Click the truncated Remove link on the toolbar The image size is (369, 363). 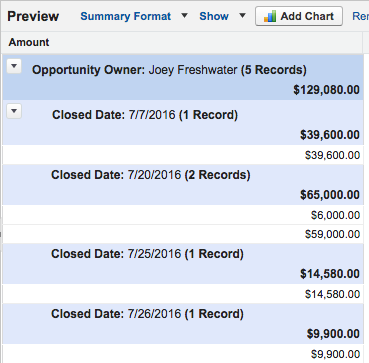pos(360,16)
